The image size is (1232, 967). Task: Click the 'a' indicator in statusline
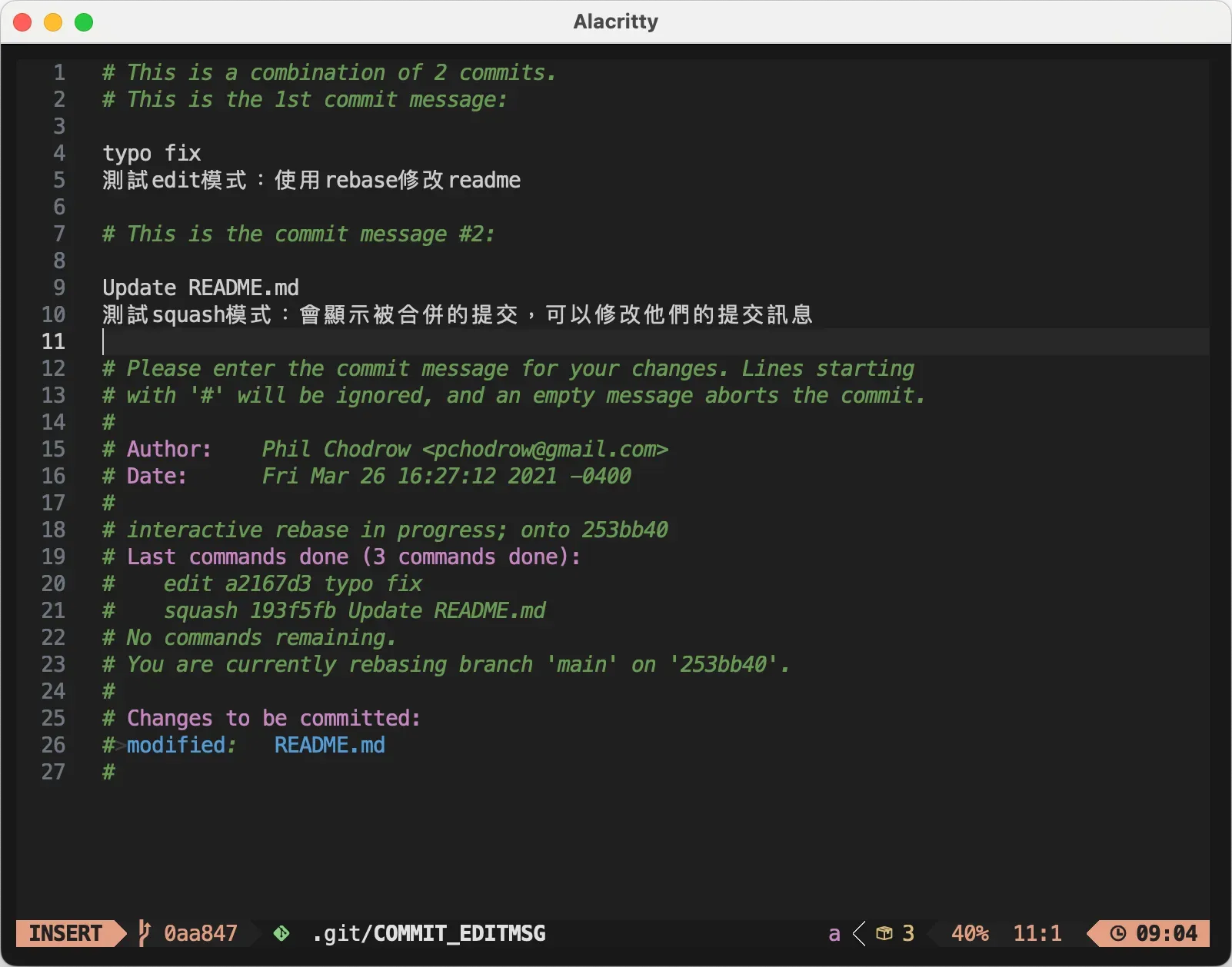[x=834, y=934]
